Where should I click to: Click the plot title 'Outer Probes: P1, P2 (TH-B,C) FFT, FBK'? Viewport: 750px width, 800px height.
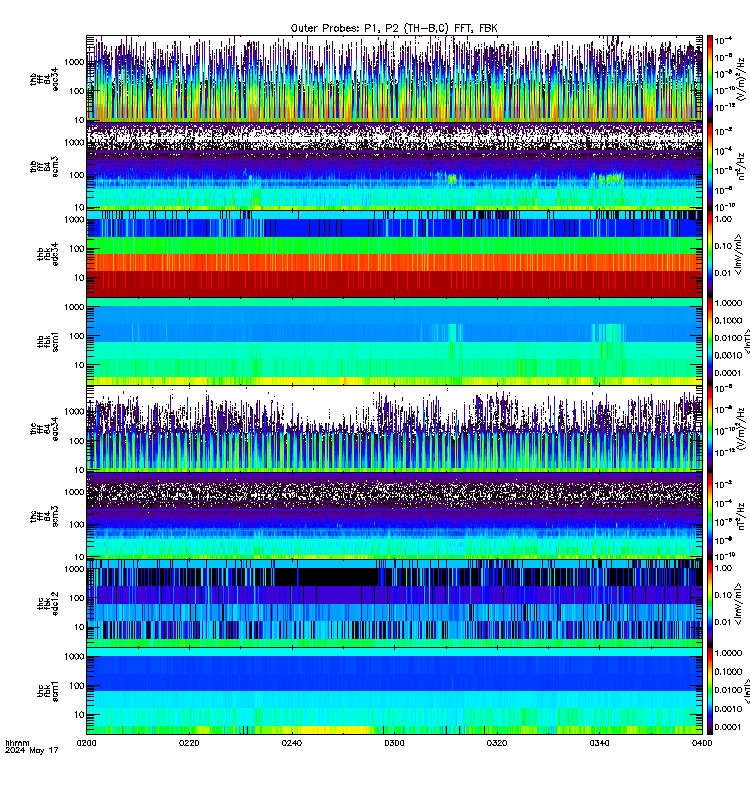pyautogui.click(x=394, y=28)
